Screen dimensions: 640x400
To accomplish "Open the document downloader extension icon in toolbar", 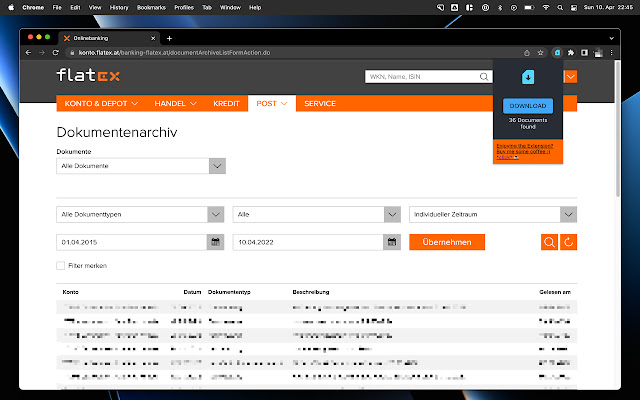I will (557, 53).
